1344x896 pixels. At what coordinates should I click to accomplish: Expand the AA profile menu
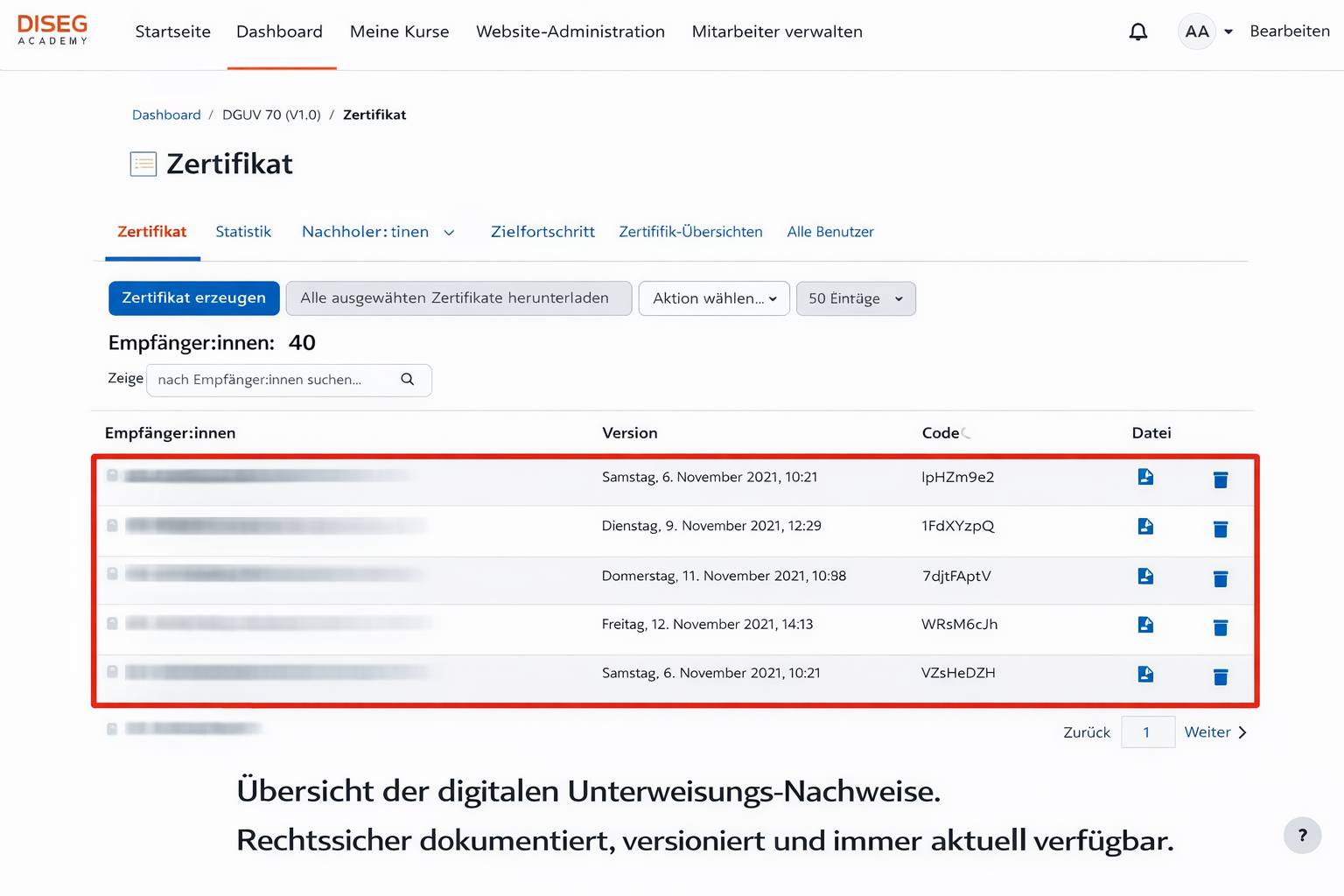1206,31
